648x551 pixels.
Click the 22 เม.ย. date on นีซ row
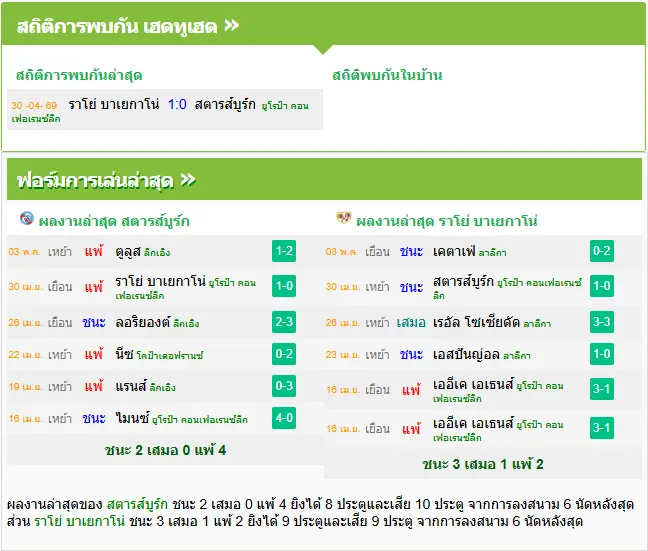[25, 355]
